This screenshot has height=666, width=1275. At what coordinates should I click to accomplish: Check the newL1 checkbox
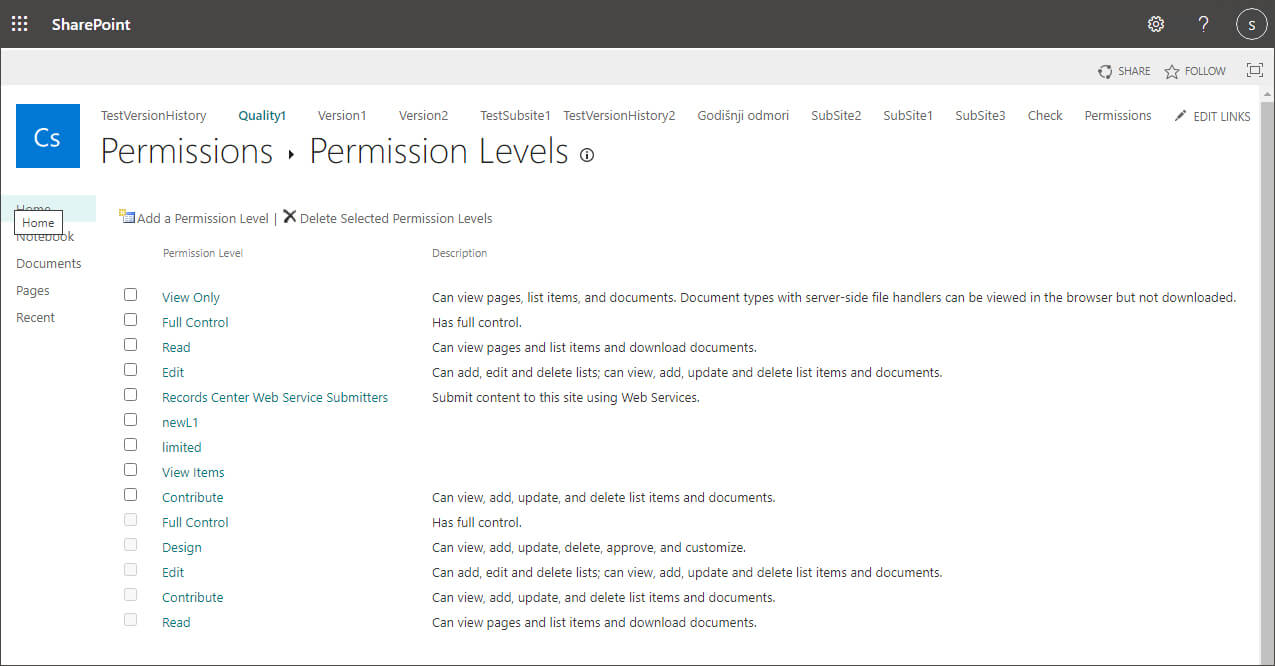[x=130, y=420]
